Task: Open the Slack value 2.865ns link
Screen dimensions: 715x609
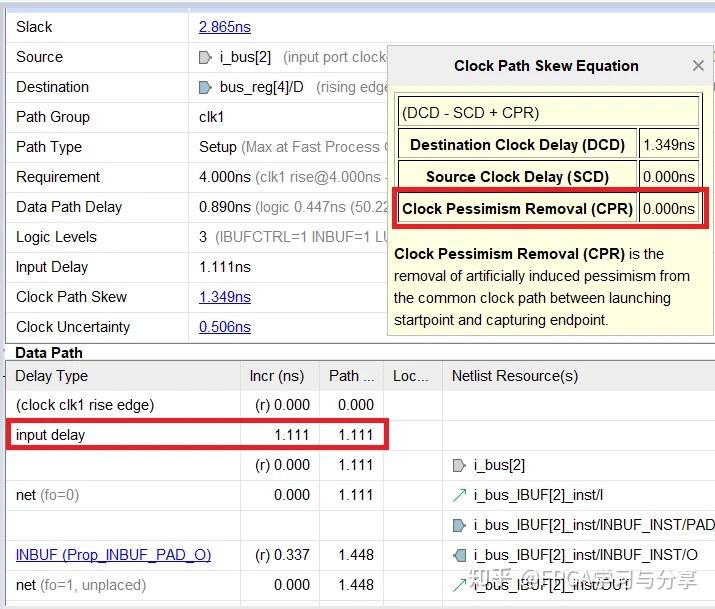Action: click(x=224, y=27)
